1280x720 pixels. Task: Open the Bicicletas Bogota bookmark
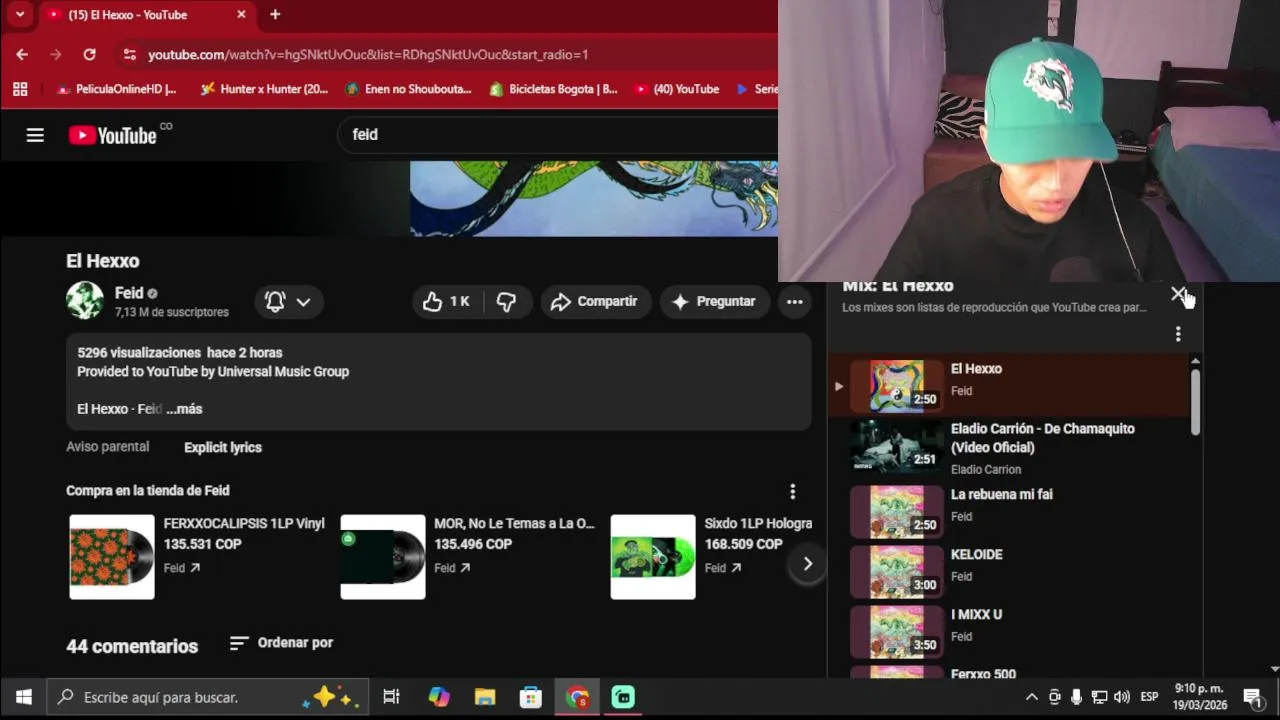553,89
